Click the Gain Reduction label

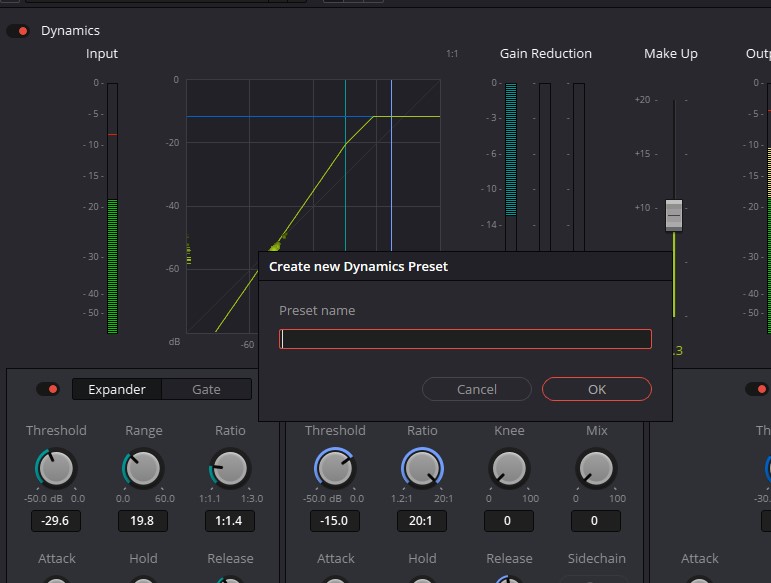546,54
